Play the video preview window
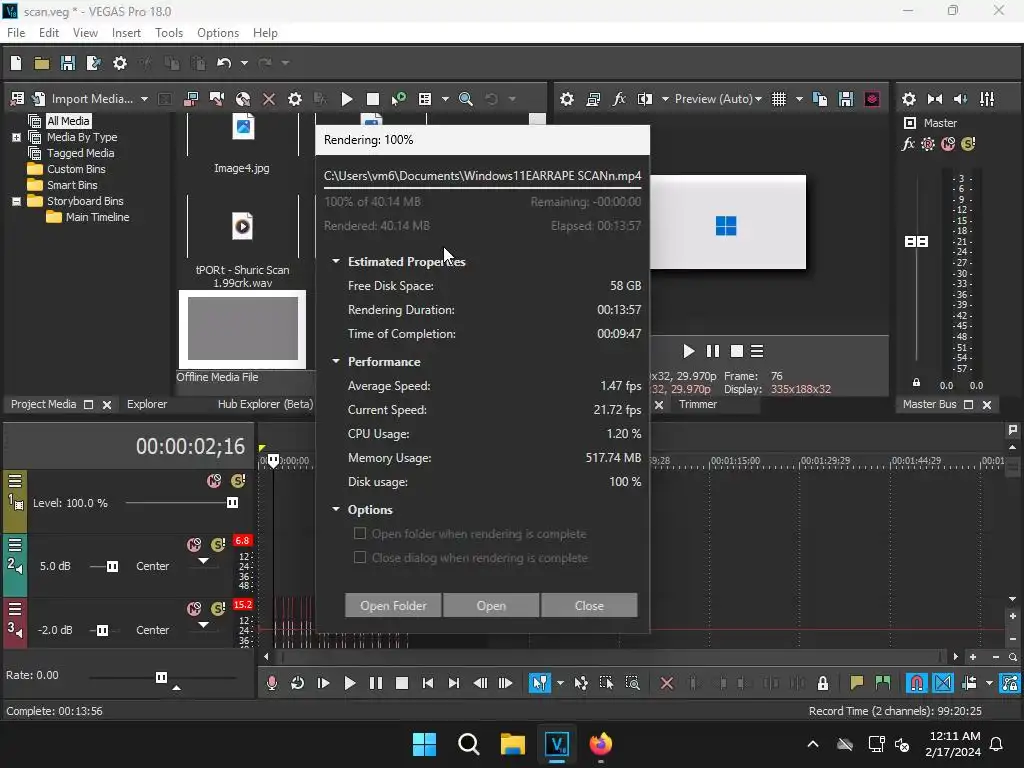The height and width of the screenshot is (768, 1024). 688,351
